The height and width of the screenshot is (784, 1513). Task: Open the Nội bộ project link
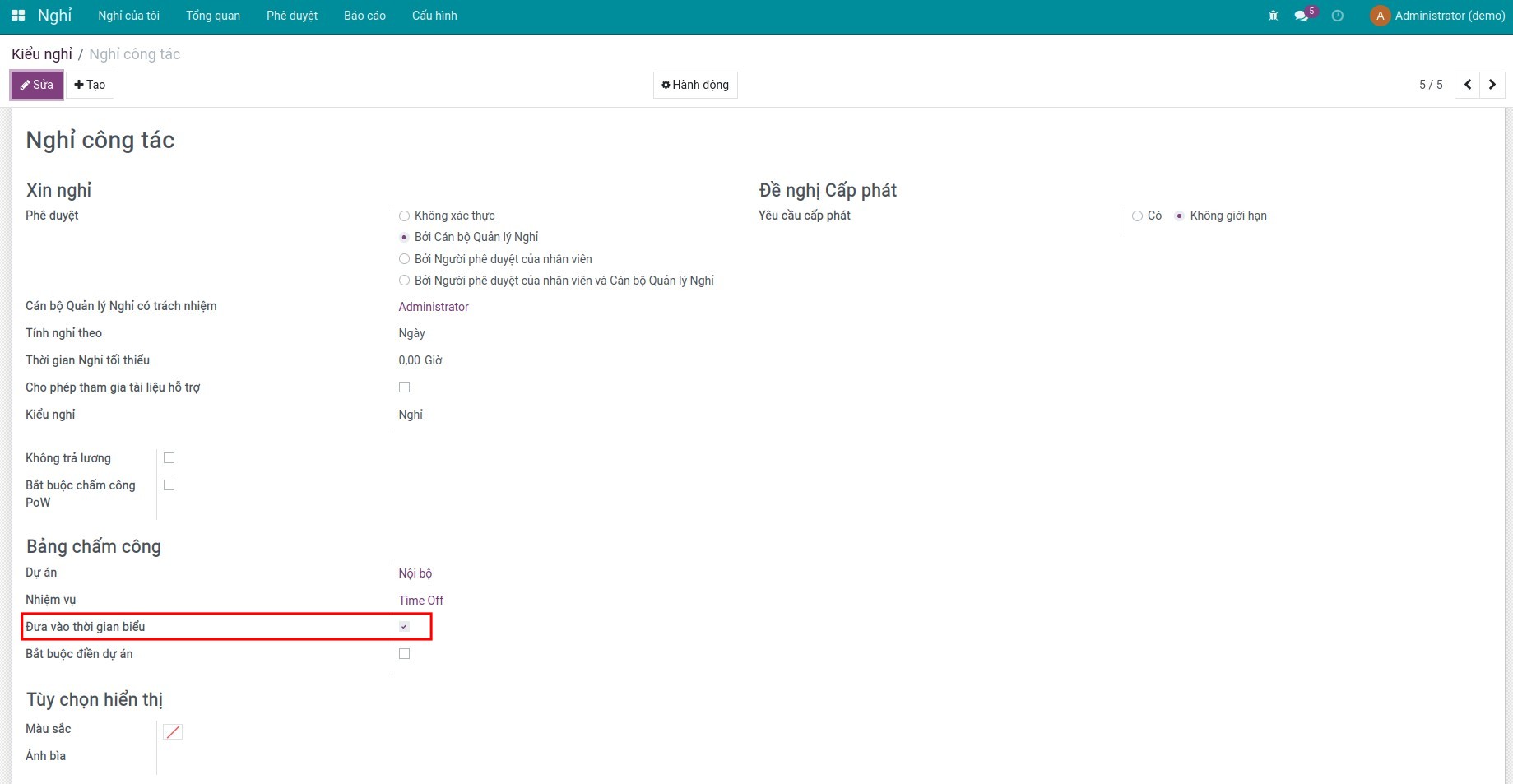coord(415,573)
